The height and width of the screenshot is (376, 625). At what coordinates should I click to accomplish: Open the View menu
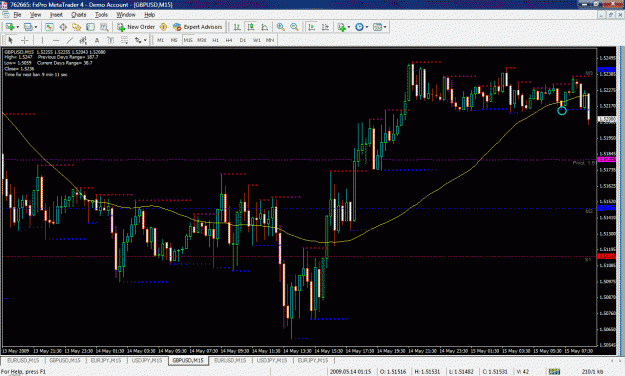(35, 15)
